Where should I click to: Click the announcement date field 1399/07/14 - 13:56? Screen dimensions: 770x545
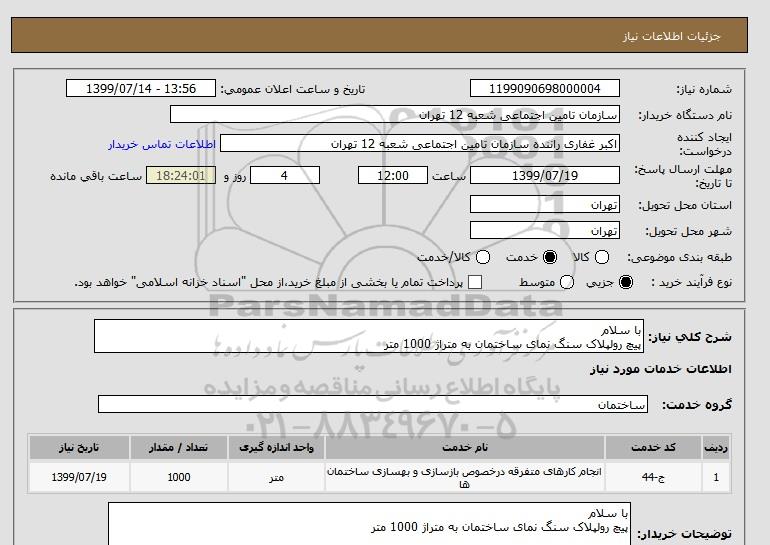141,88
